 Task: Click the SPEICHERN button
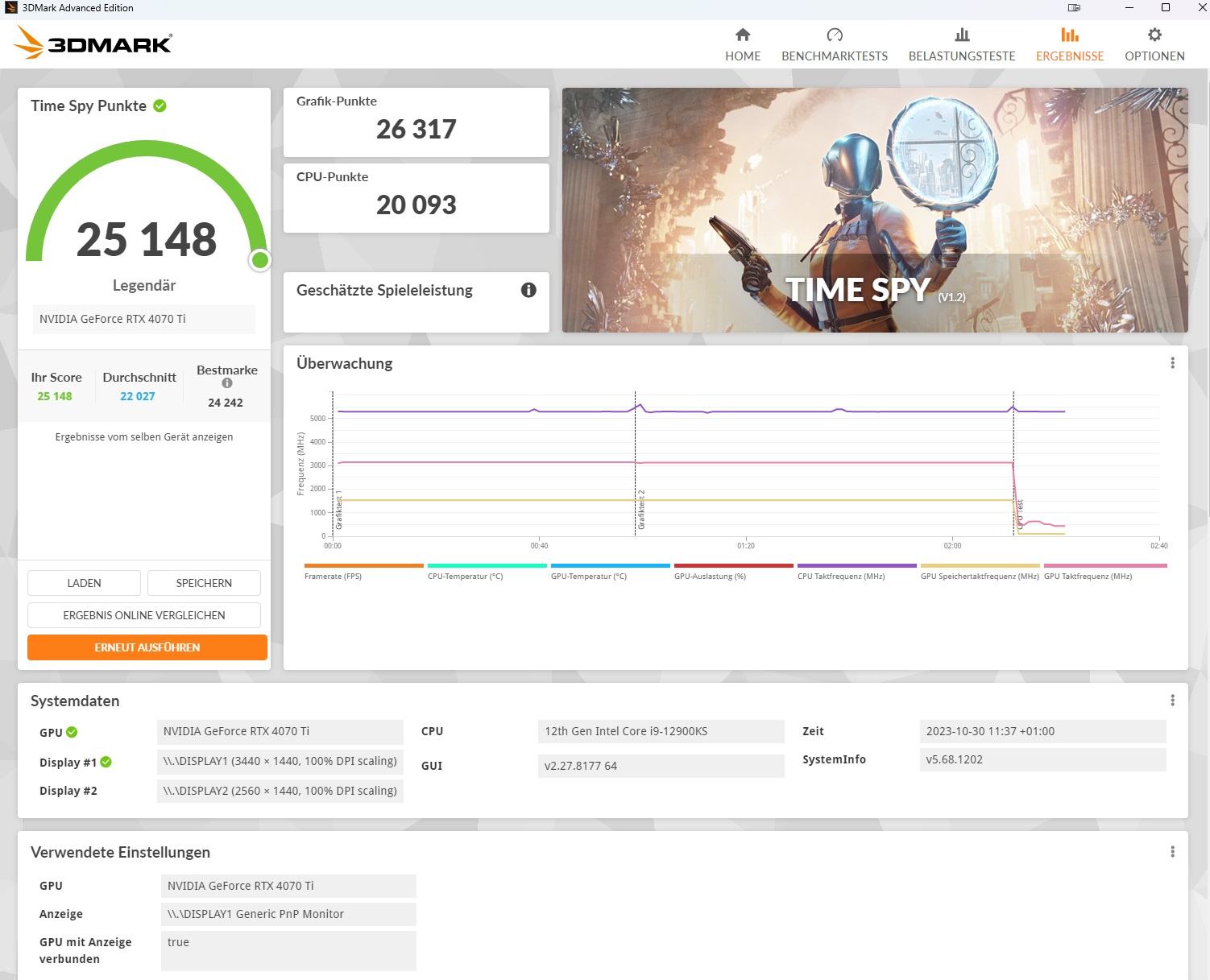coord(204,583)
